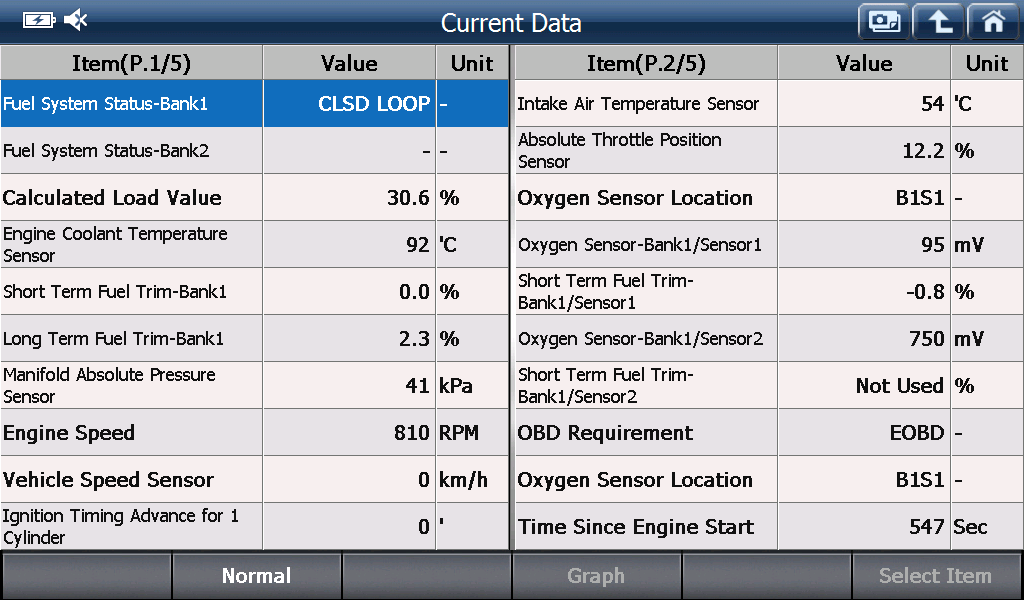Select the Fuel System Status-Bank1 row
The height and width of the screenshot is (600, 1024).
coord(255,103)
